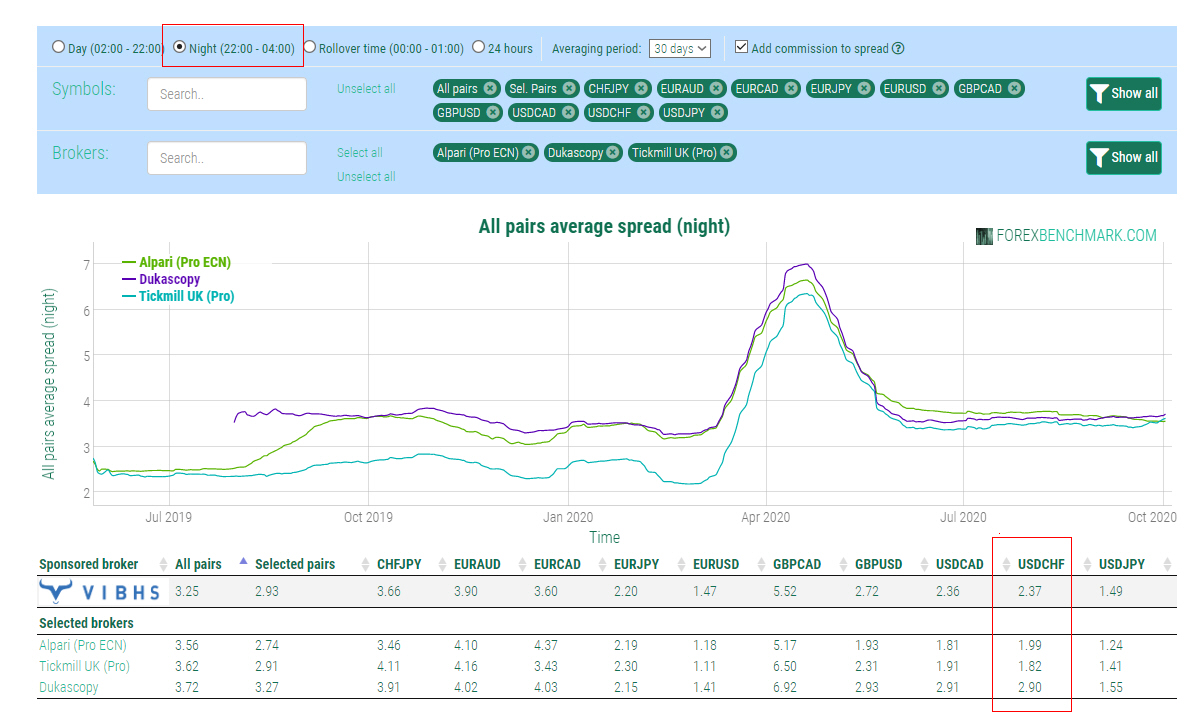The image size is (1188, 714).
Task: Toggle Dukascopy series in chart legend
Action: (x=169, y=279)
